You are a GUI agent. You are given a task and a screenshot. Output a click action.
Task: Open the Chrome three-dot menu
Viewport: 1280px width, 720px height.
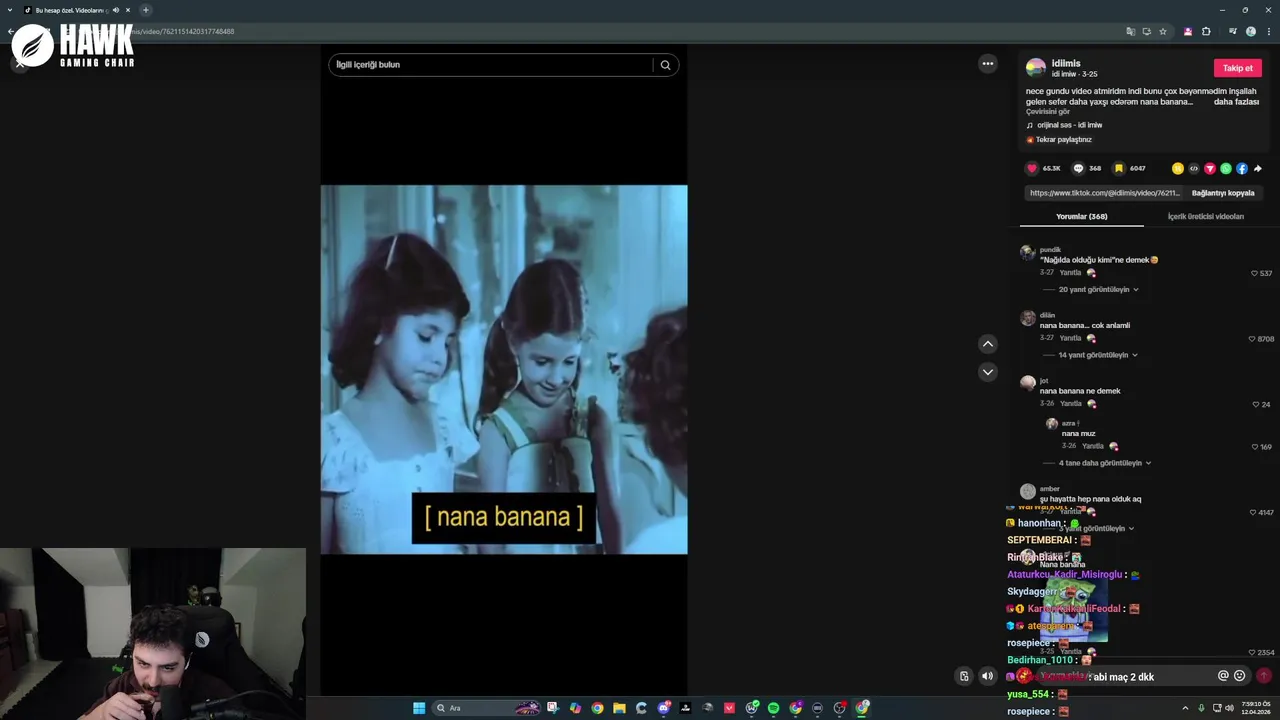(1267, 31)
